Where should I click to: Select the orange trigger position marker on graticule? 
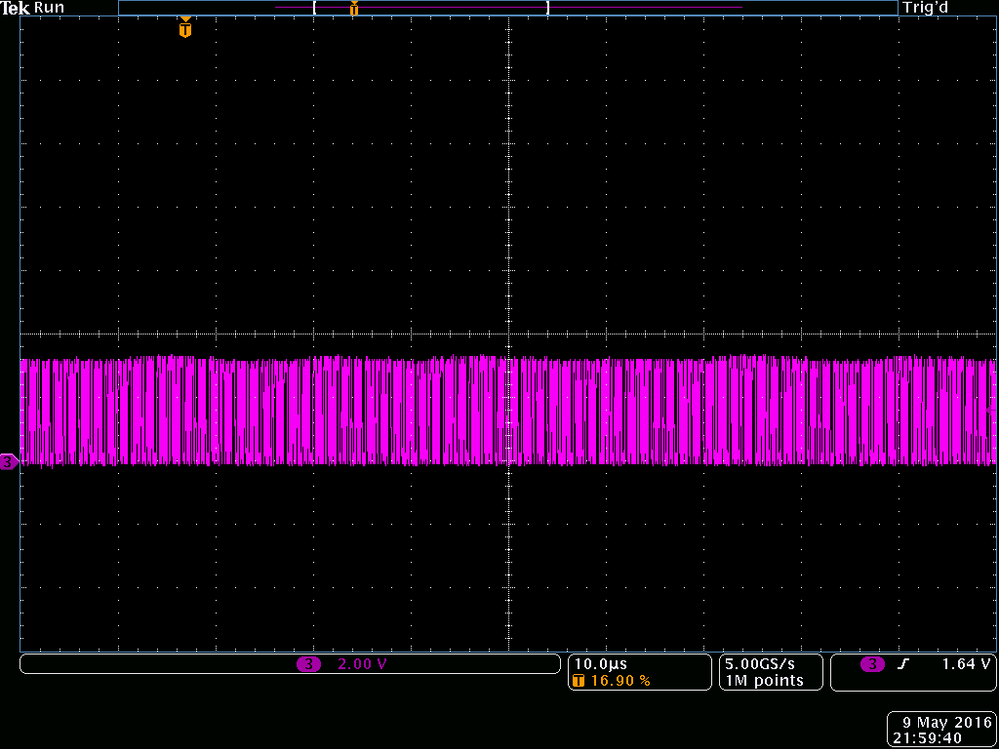click(x=185, y=27)
